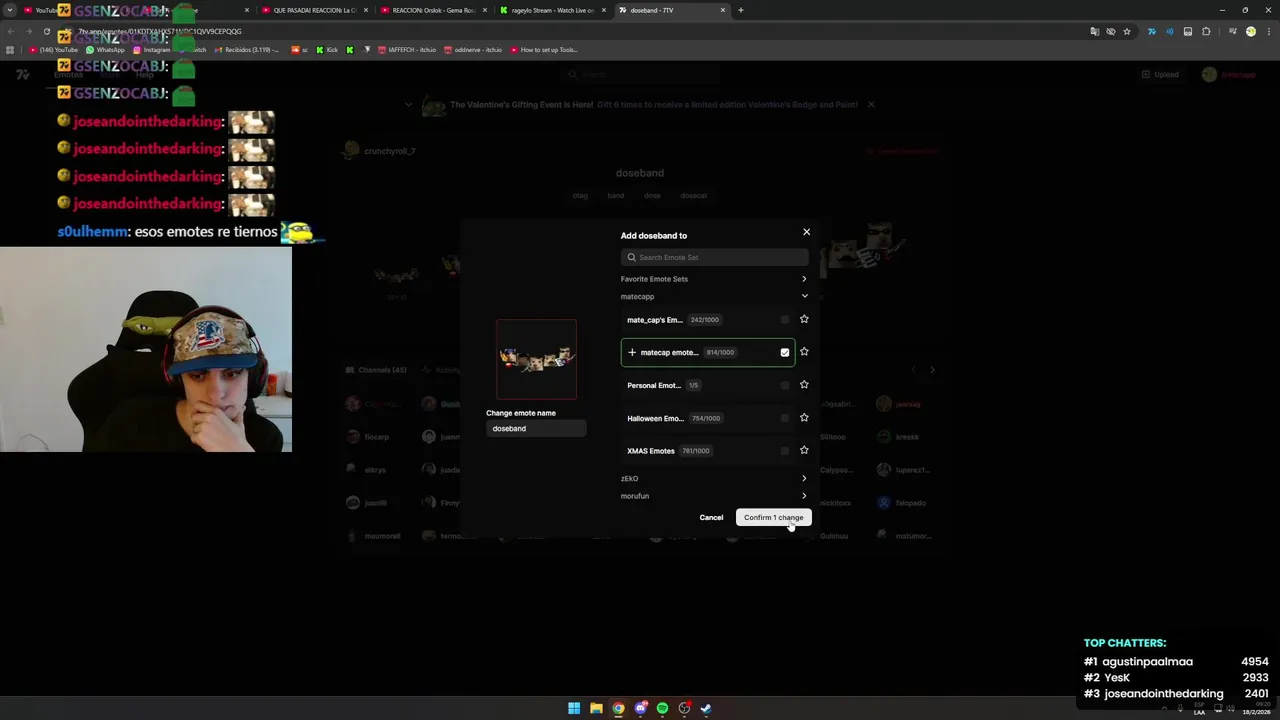
Task: Click the Confirm 1 change button
Action: (x=773, y=517)
